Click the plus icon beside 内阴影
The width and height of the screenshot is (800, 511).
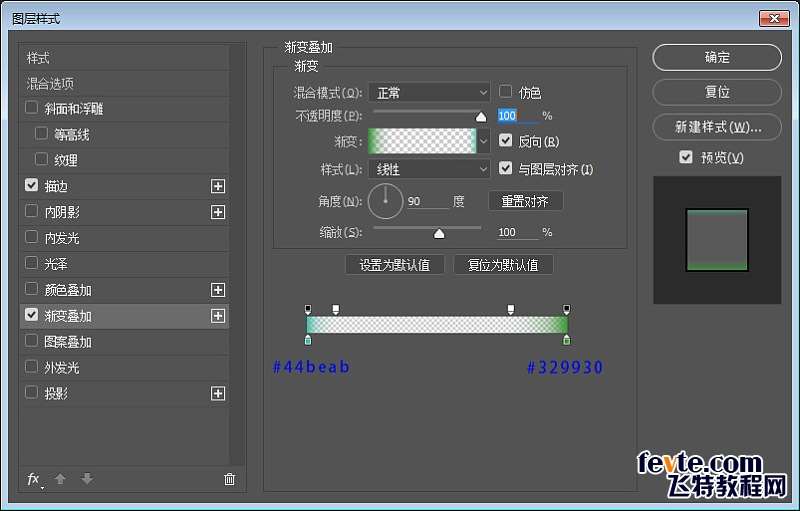[x=218, y=212]
